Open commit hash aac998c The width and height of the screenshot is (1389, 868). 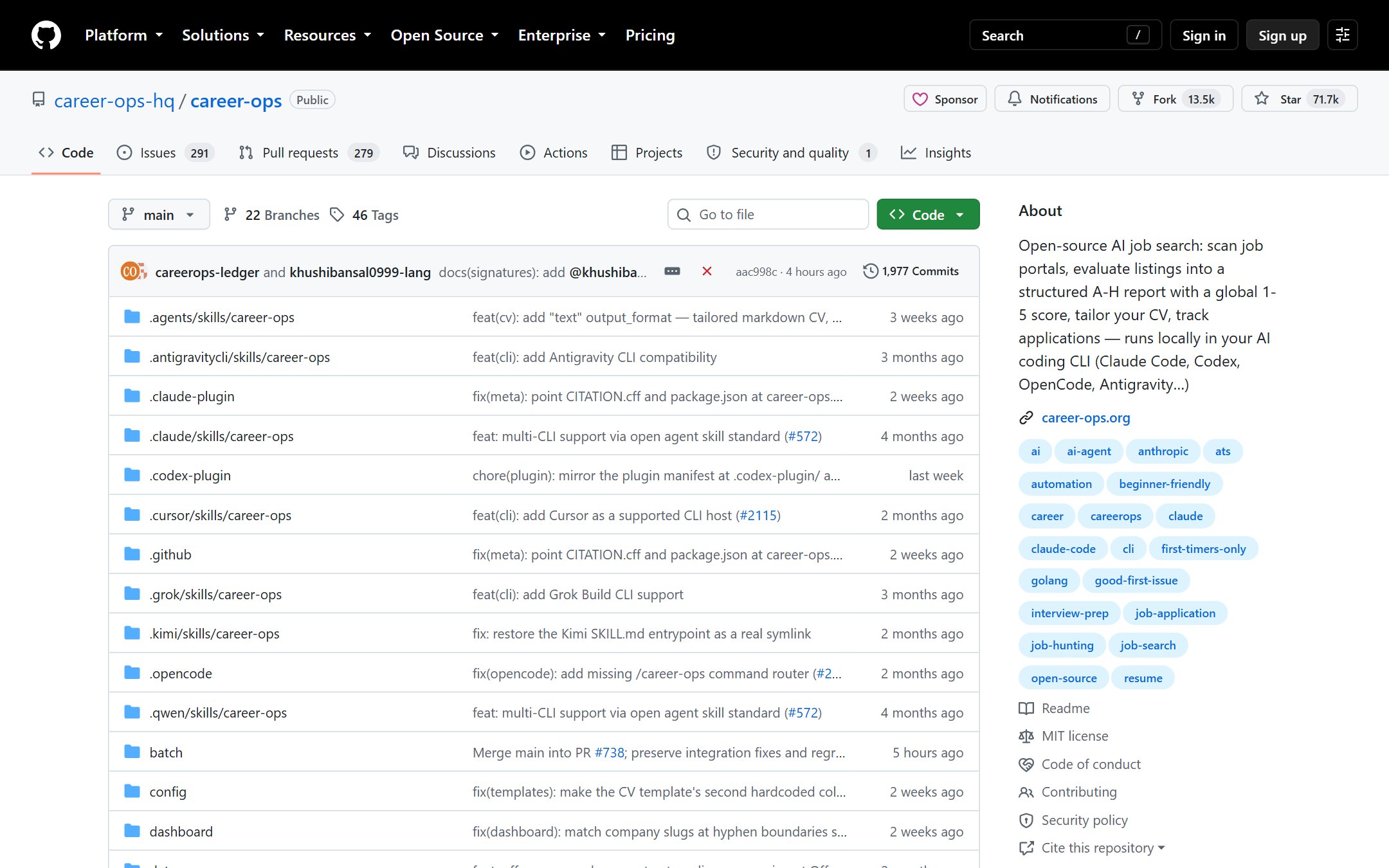756,271
